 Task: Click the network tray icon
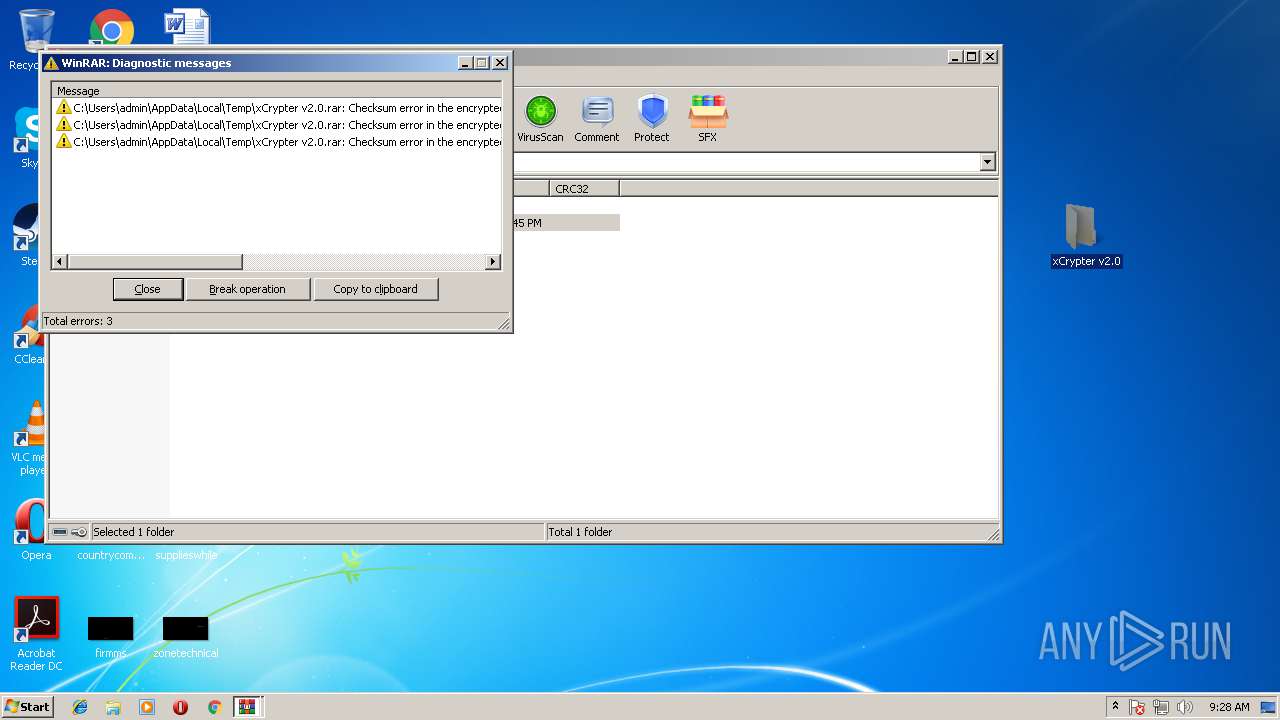[1162, 707]
